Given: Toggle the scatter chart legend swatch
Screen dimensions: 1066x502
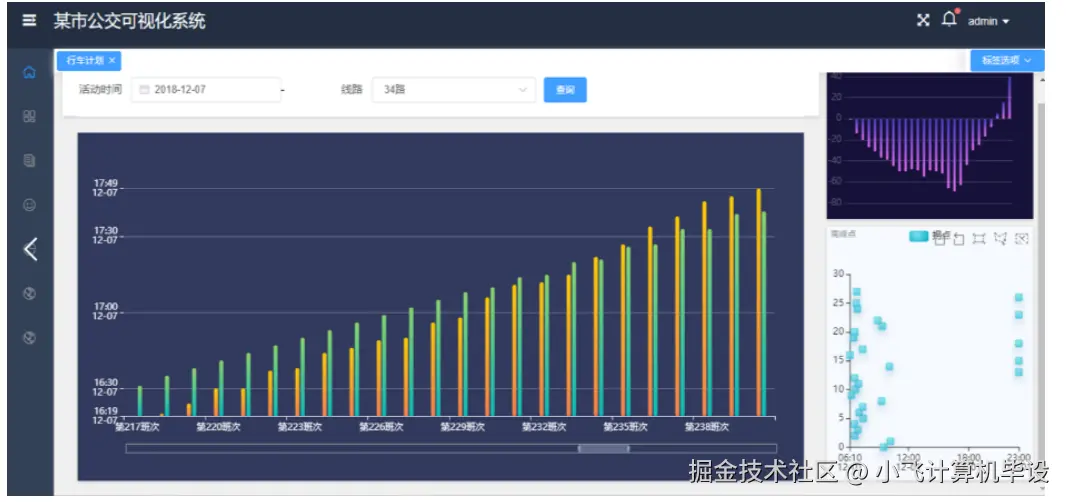Looking at the screenshot, I should point(918,236).
